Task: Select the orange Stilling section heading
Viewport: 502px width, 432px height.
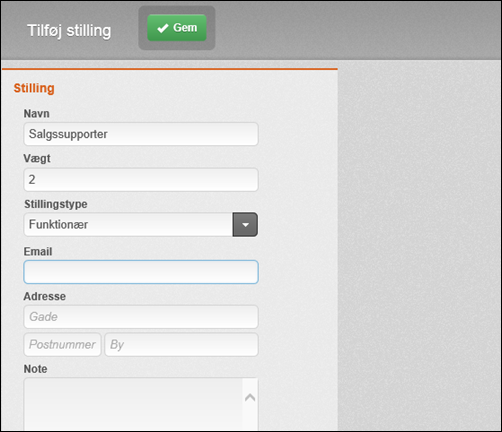Action: coord(34,88)
